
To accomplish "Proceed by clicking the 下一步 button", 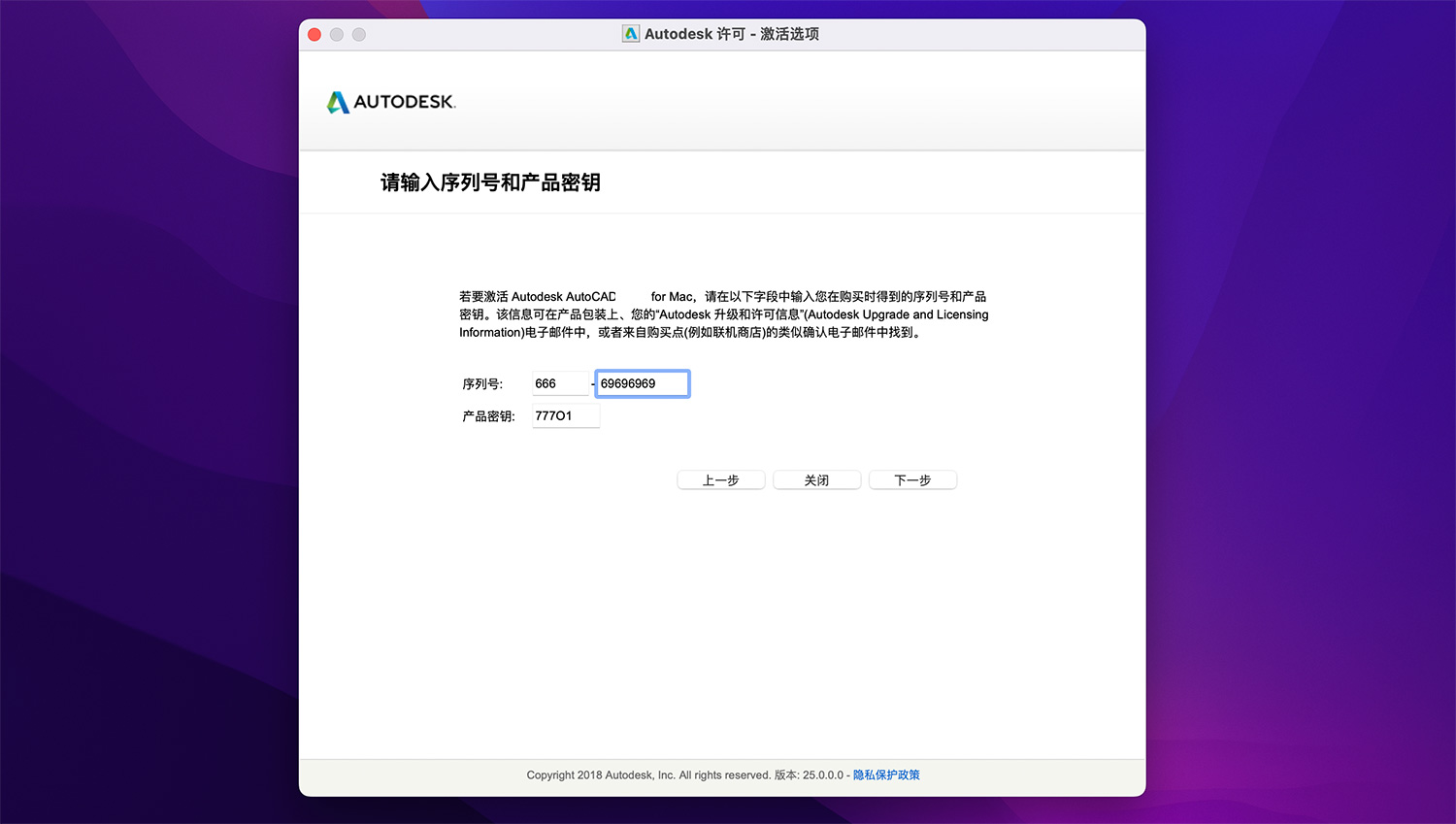I will [x=912, y=480].
